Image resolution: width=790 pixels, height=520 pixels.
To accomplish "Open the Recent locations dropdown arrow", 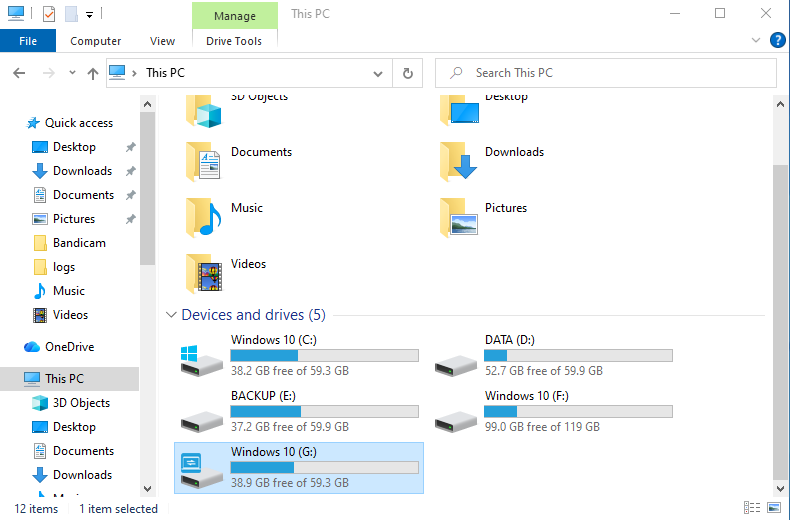I will coord(72,73).
